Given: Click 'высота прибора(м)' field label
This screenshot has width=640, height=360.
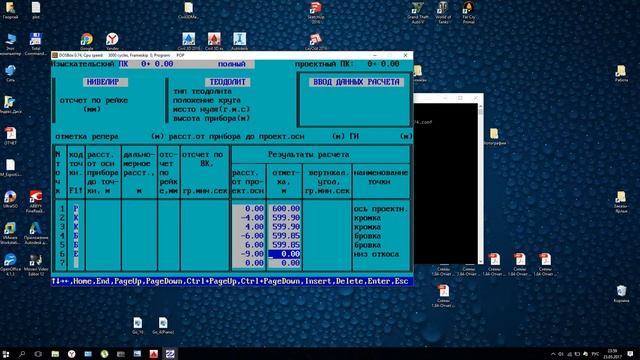Looking at the screenshot, I should click(211, 118).
